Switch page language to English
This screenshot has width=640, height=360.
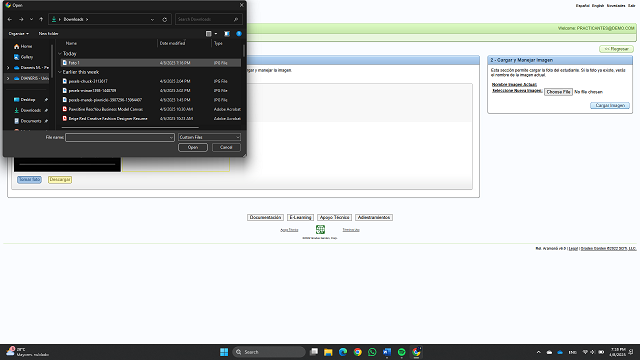pyautogui.click(x=598, y=6)
